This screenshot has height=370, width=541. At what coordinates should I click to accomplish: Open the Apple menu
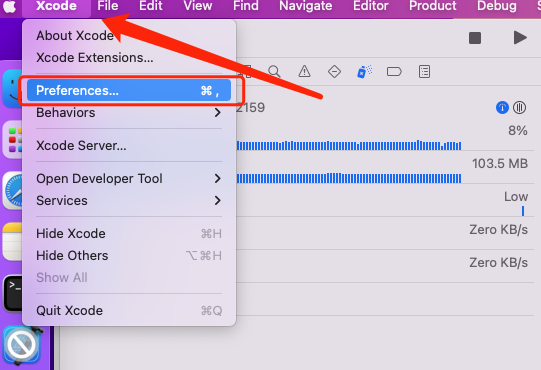pyautogui.click(x=9, y=6)
